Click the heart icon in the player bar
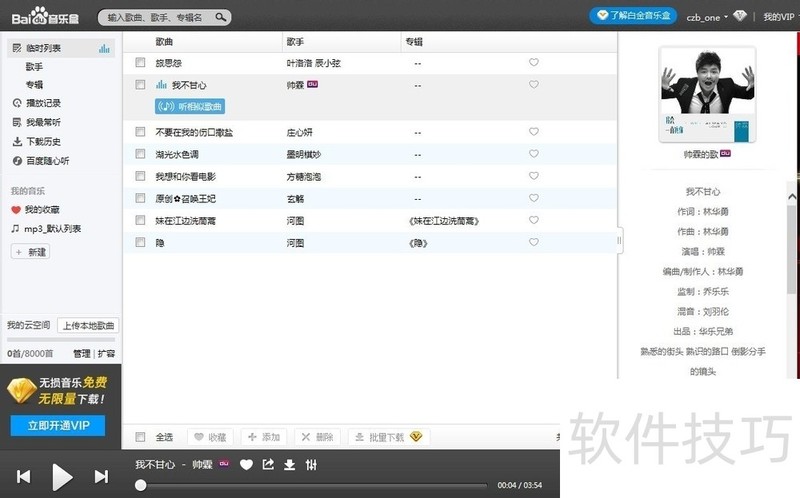The height and width of the screenshot is (498, 800). (x=246, y=464)
